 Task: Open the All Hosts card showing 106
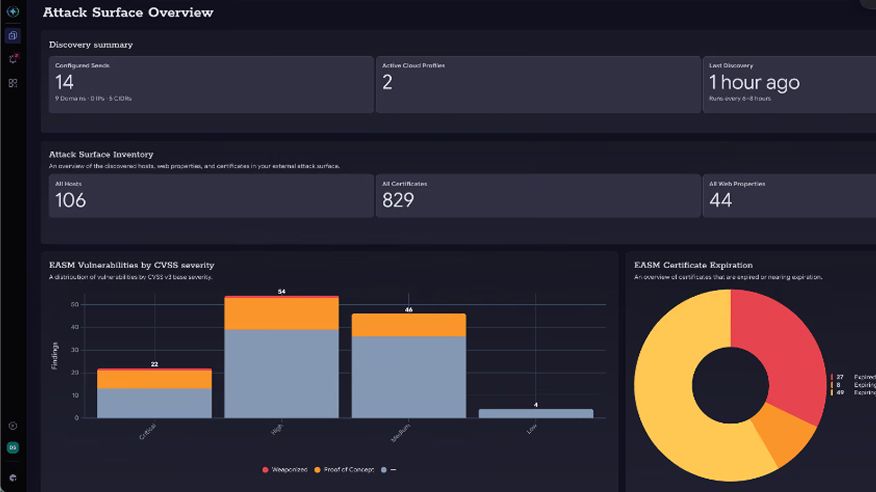(x=211, y=195)
